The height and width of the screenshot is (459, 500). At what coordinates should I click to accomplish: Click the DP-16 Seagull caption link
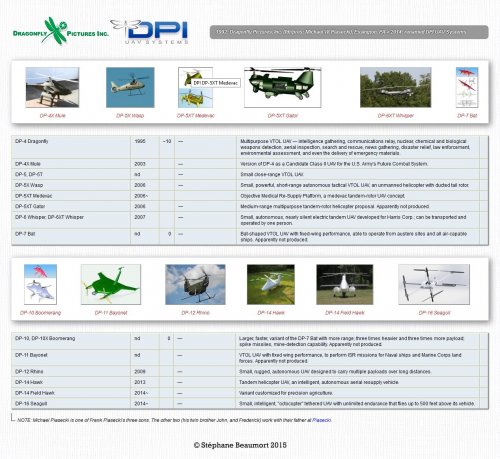pyautogui.click(x=434, y=313)
